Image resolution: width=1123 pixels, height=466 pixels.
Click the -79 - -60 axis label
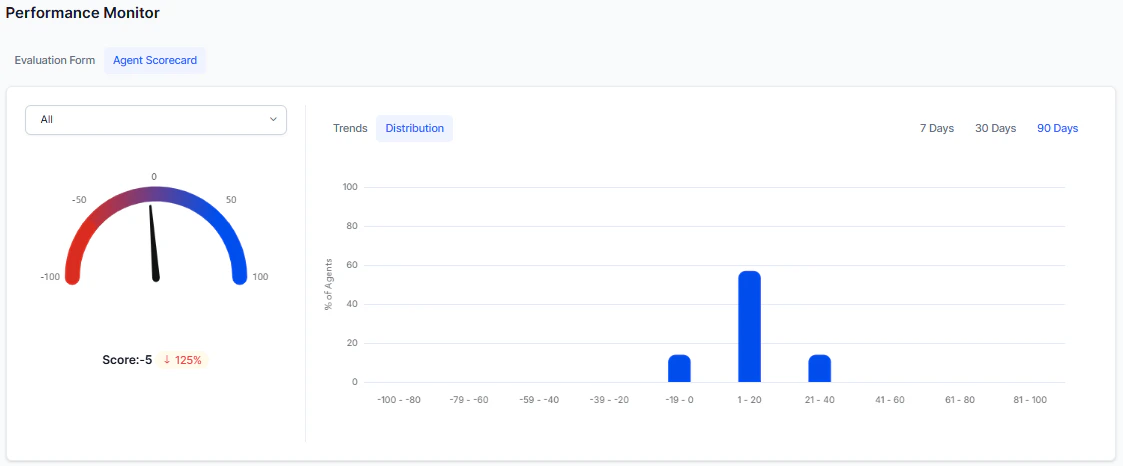[469, 400]
